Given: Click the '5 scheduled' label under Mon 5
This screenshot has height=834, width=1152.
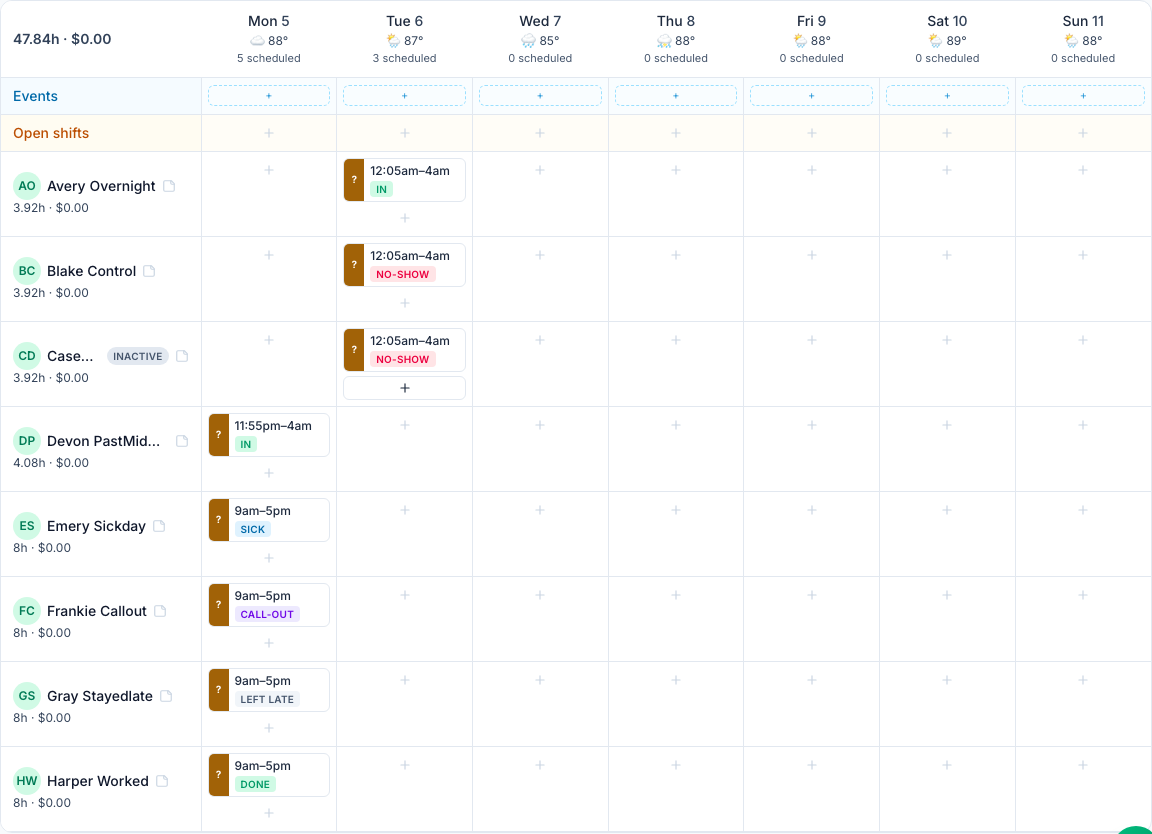Looking at the screenshot, I should pyautogui.click(x=269, y=58).
